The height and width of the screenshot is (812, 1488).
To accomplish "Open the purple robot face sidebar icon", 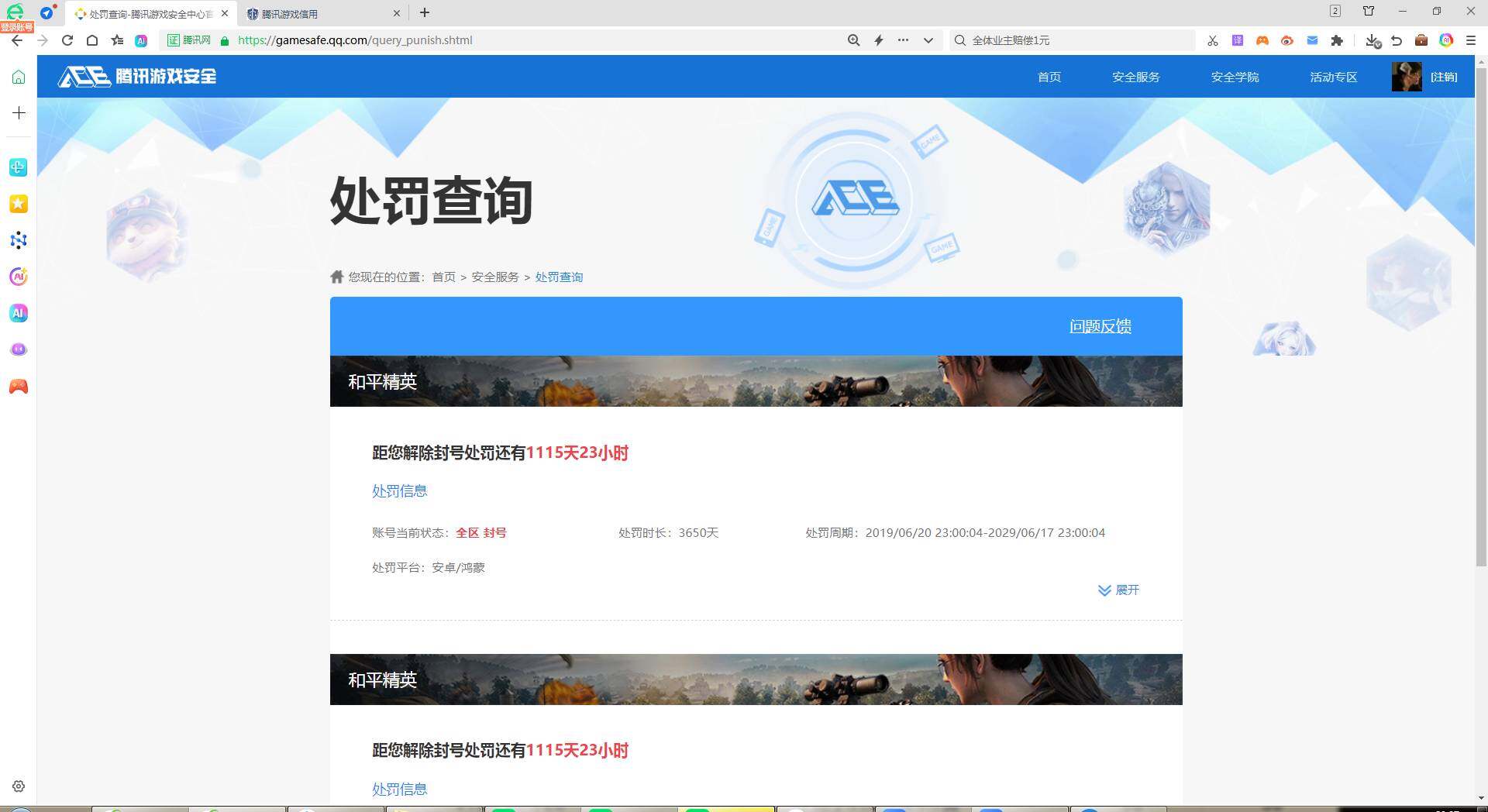I will pos(19,349).
